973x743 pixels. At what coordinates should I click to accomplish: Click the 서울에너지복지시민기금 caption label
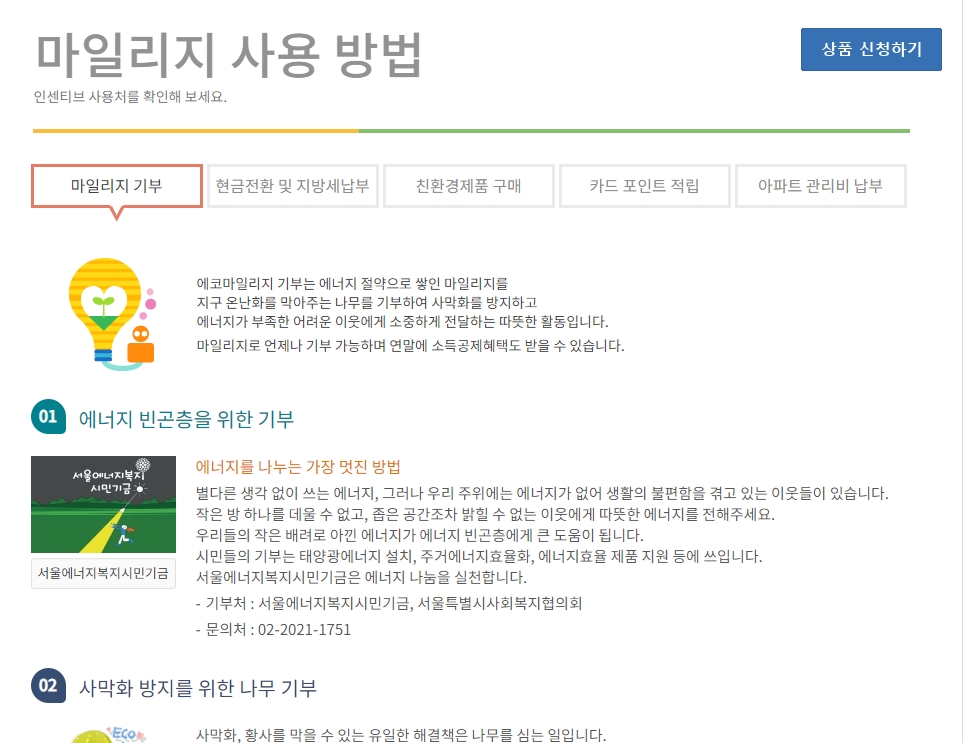pos(103,573)
